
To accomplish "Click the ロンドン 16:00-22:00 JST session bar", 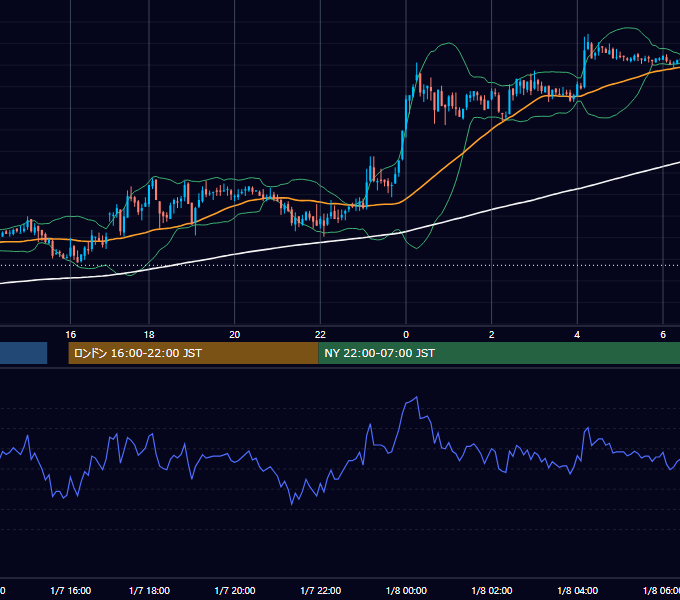I will [x=193, y=353].
